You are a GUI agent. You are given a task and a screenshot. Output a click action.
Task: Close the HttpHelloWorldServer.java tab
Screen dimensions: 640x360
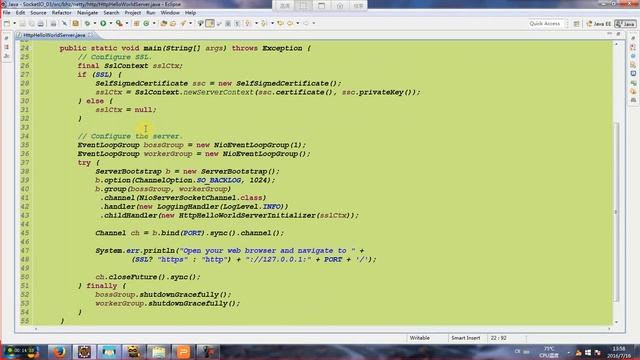tap(90, 35)
